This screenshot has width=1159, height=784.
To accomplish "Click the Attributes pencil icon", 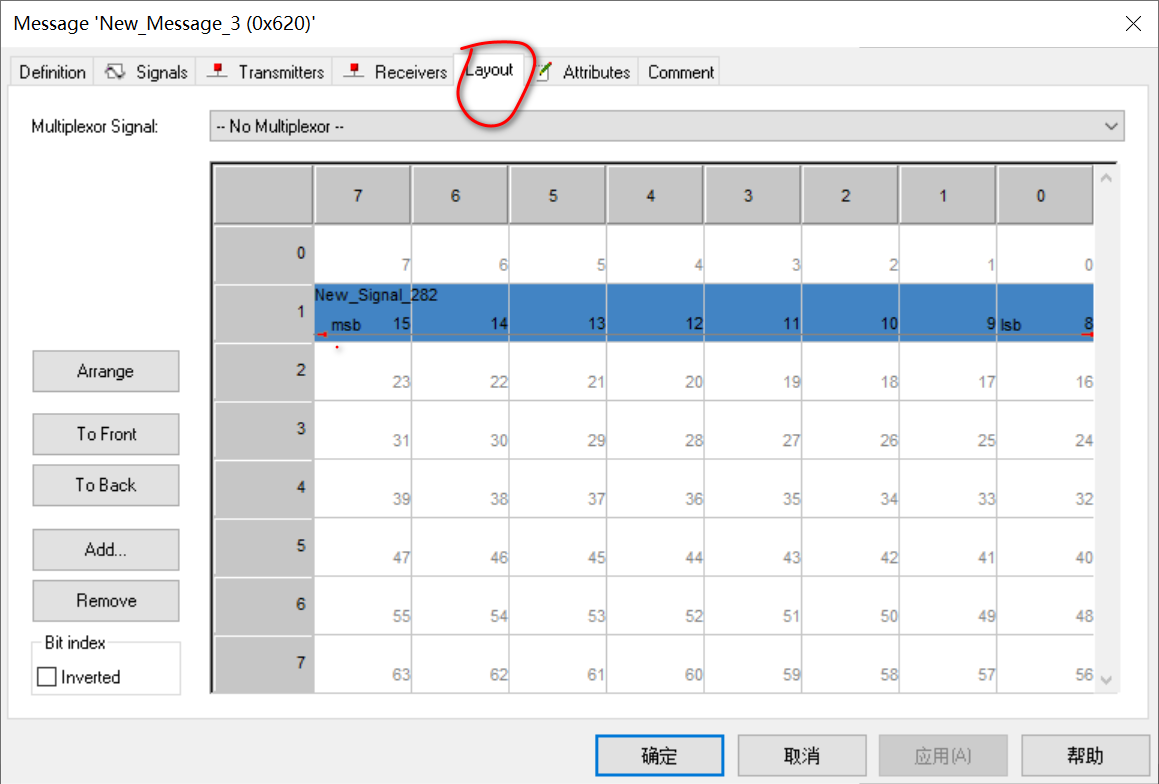I will pos(544,71).
